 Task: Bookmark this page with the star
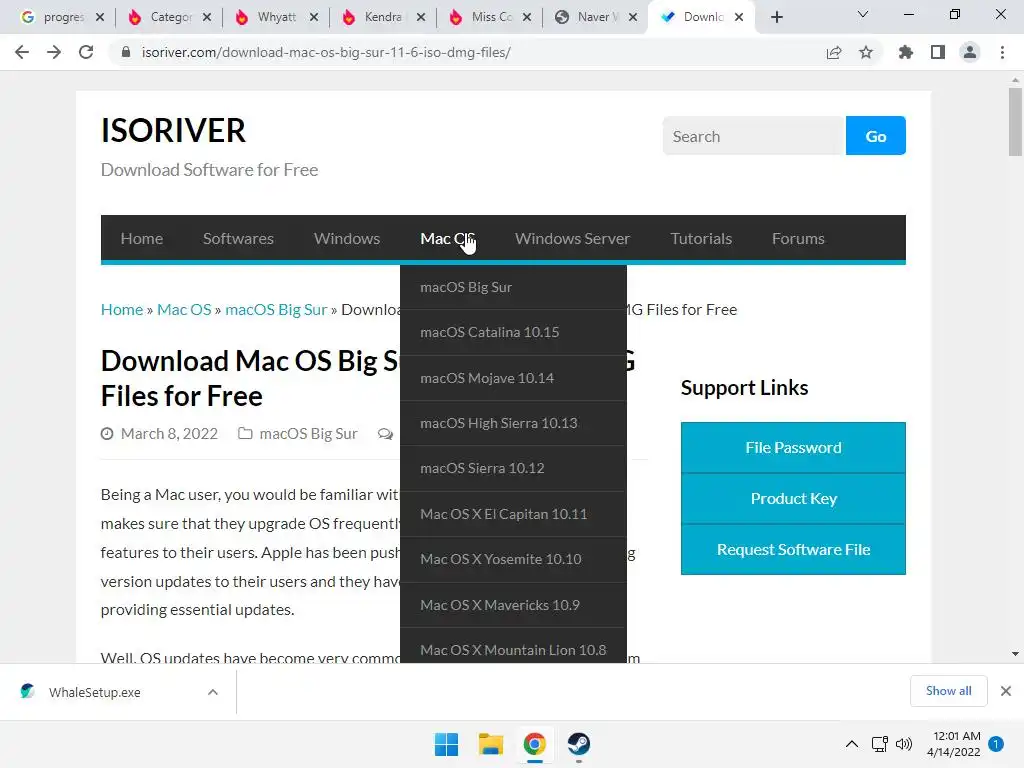tap(866, 52)
